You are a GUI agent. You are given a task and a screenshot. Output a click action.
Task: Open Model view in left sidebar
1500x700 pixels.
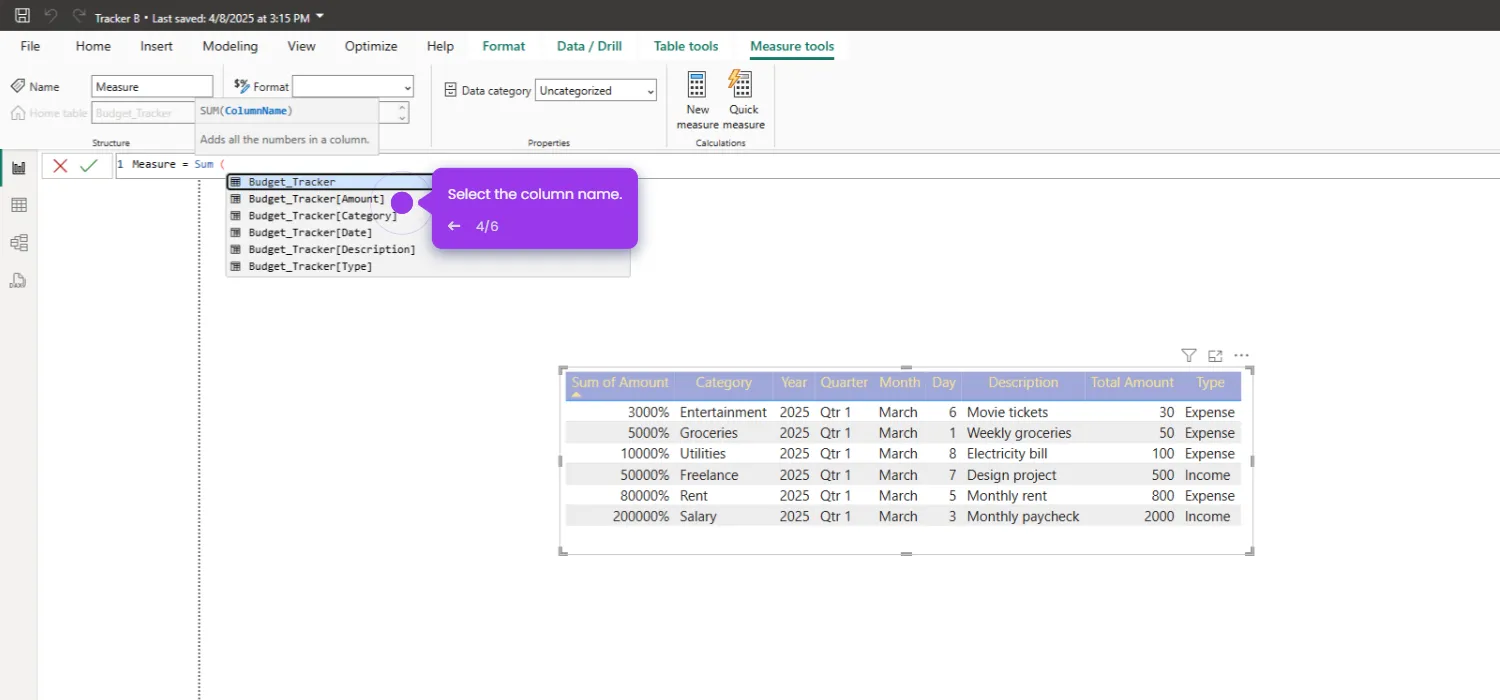pos(18,243)
